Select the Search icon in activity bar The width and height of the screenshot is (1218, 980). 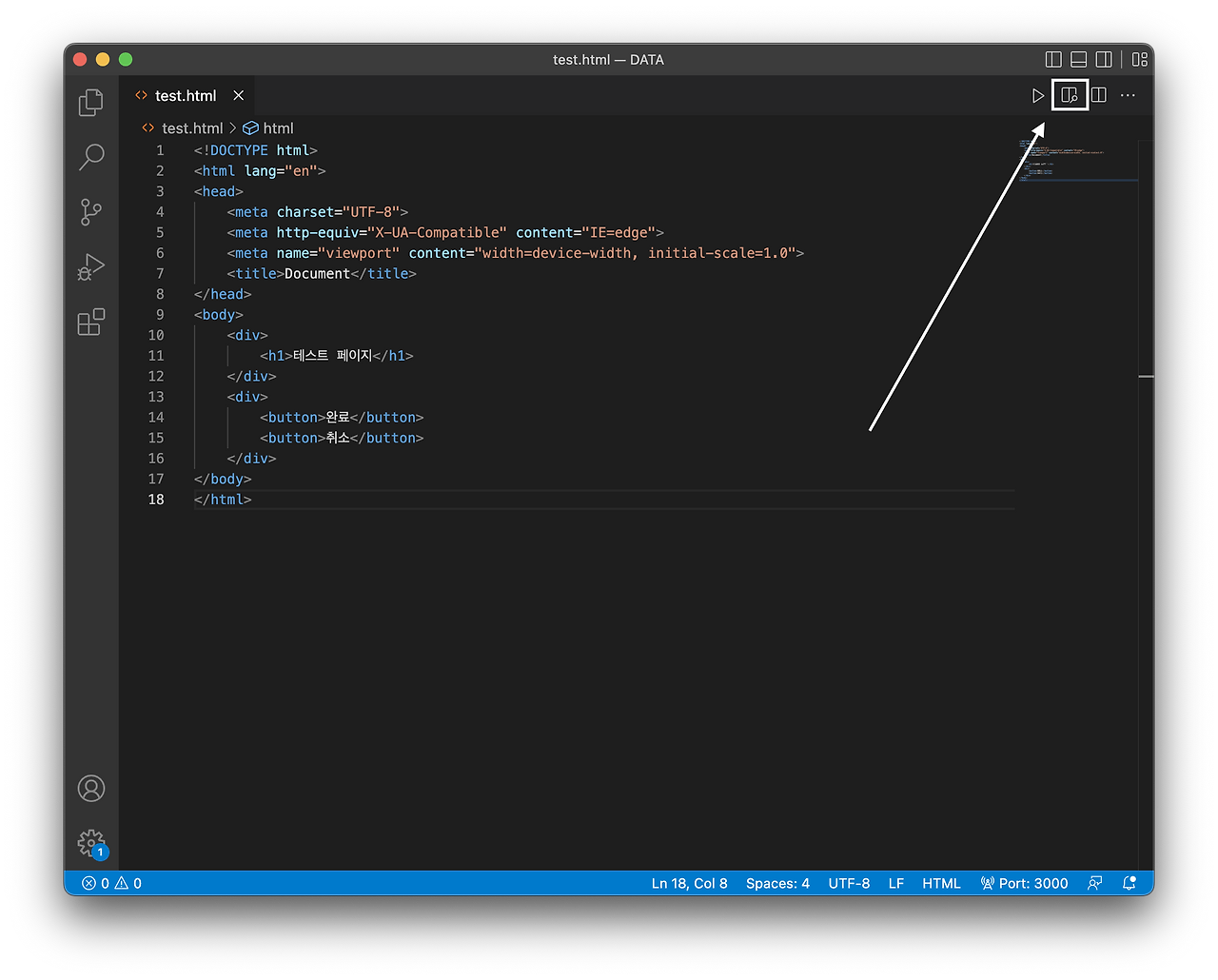[x=90, y=157]
